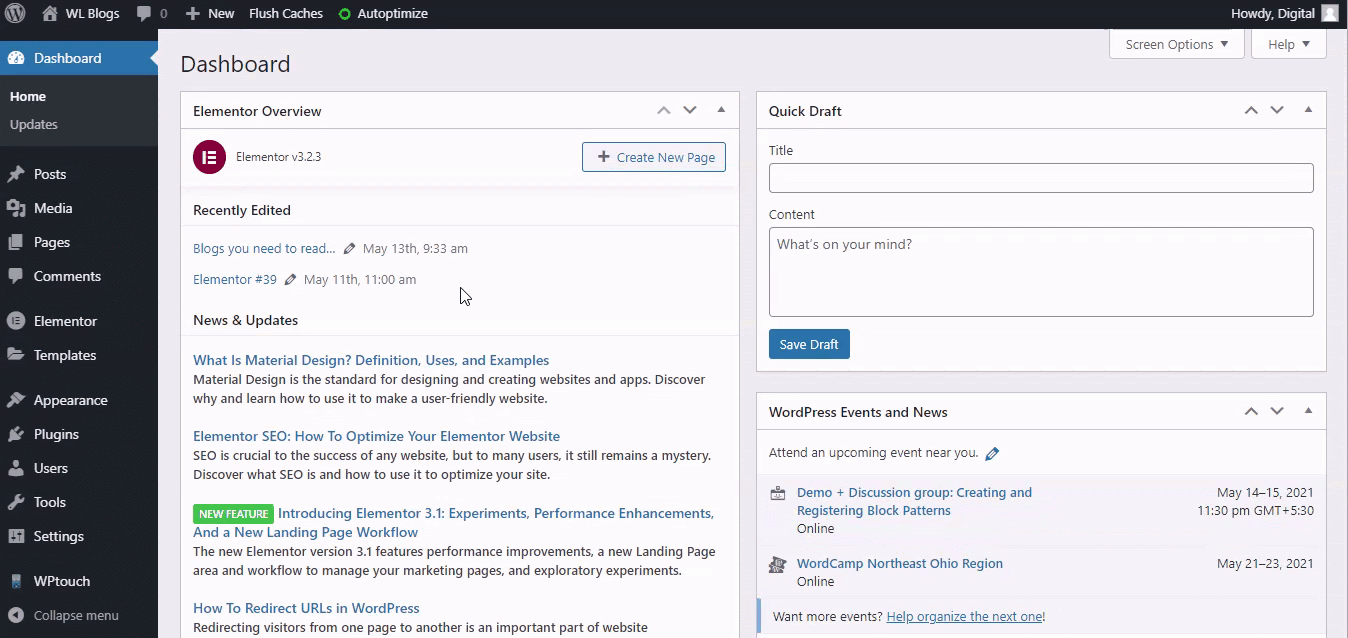Click into the Quick Draft Title field
Image resolution: width=1348 pixels, height=638 pixels.
coord(1041,178)
